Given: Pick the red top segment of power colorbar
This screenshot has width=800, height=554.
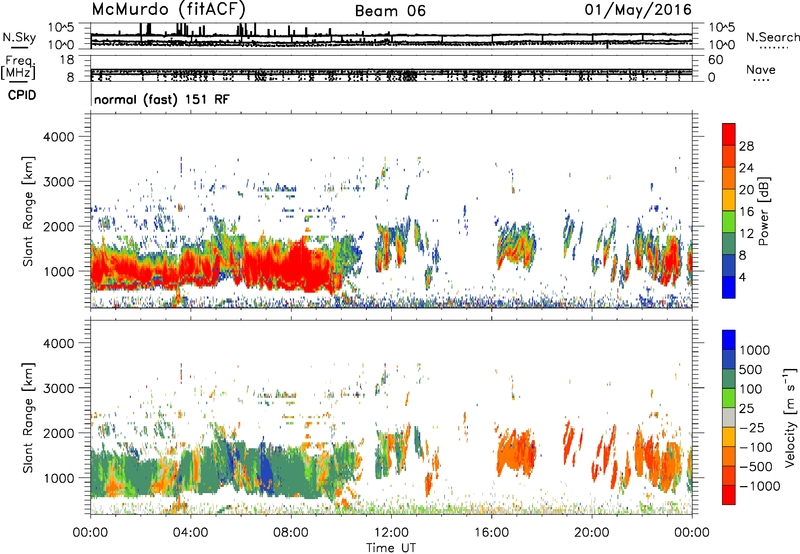Looking at the screenshot, I should click(x=729, y=135).
